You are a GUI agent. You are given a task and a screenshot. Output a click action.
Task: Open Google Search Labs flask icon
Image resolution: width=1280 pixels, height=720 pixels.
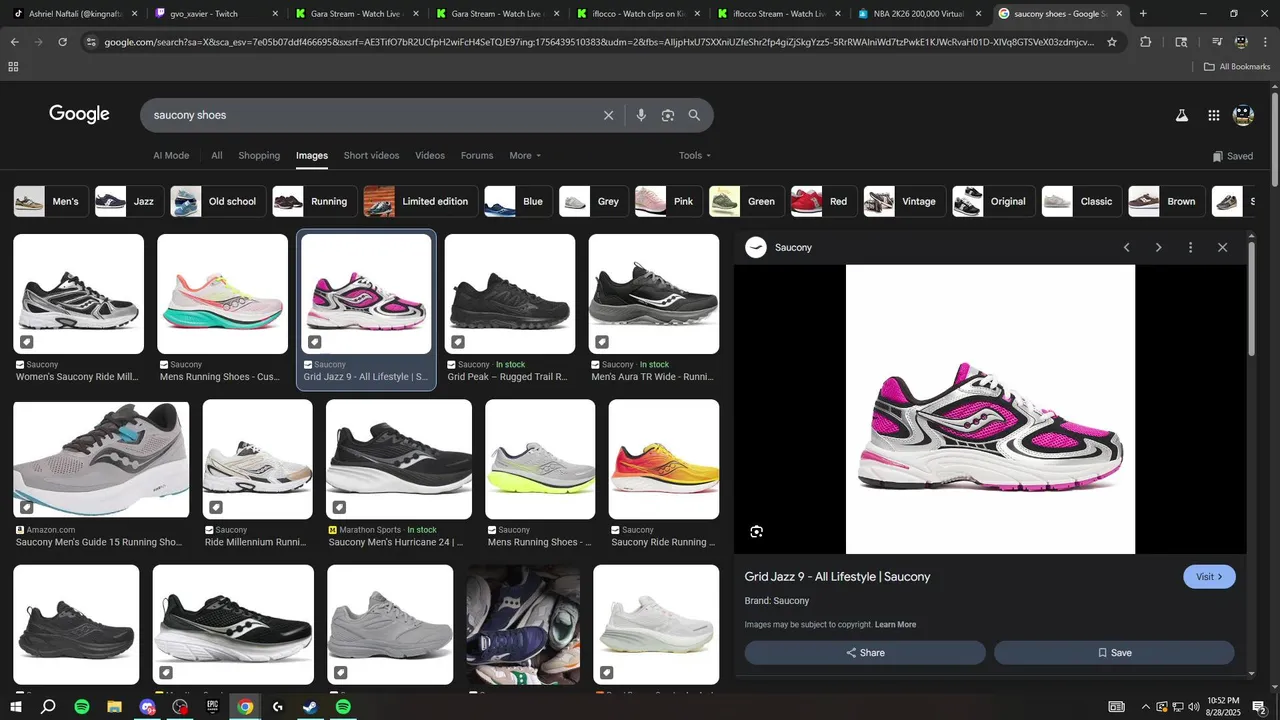pos(1182,115)
